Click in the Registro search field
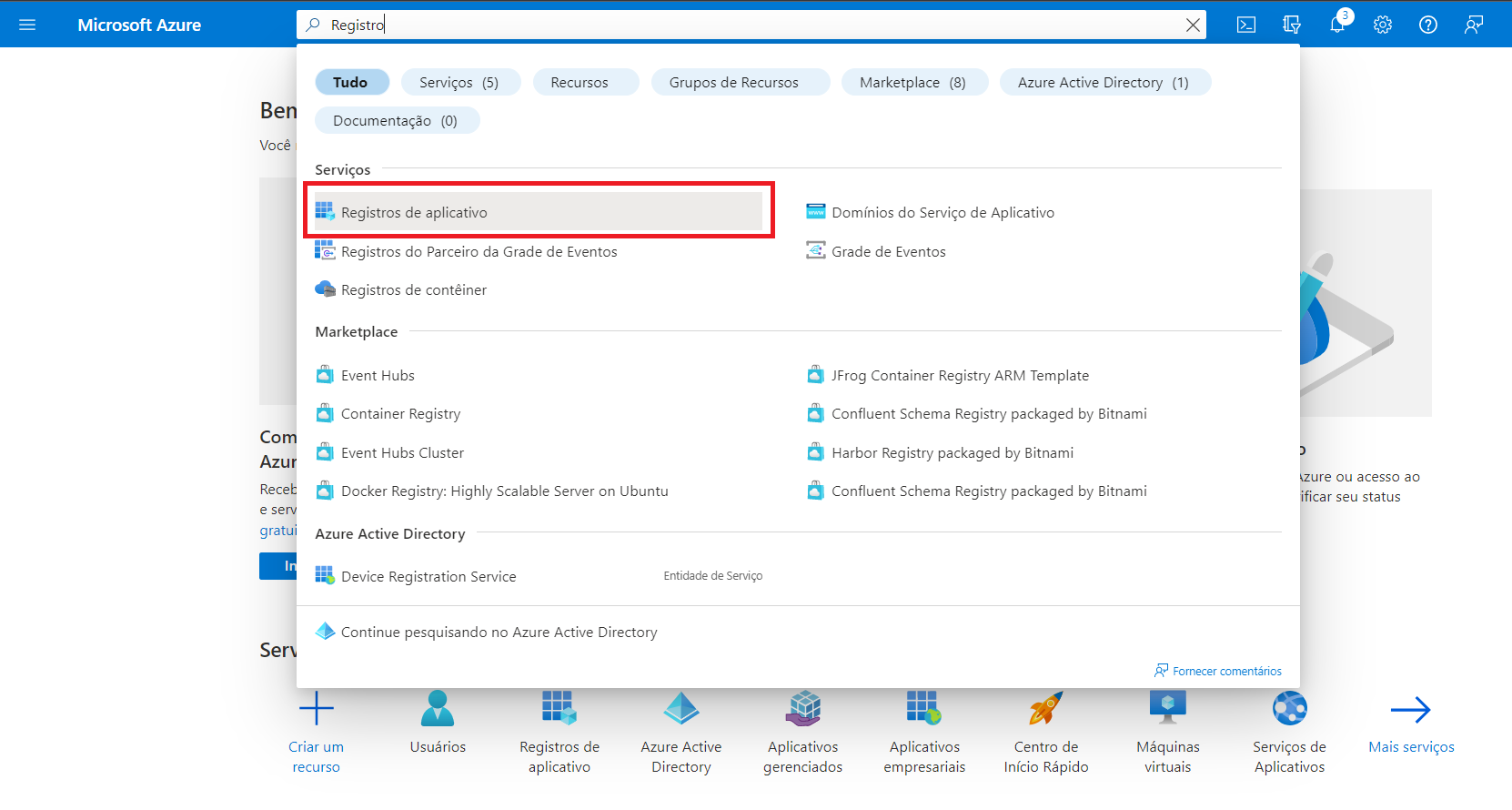The width and height of the screenshot is (1512, 810). 728,25
